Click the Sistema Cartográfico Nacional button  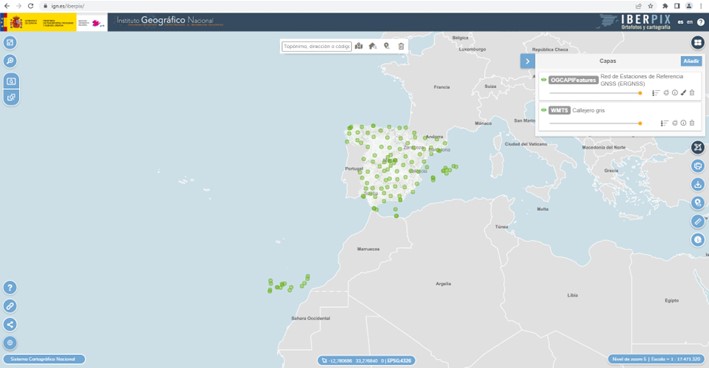[x=44, y=359]
